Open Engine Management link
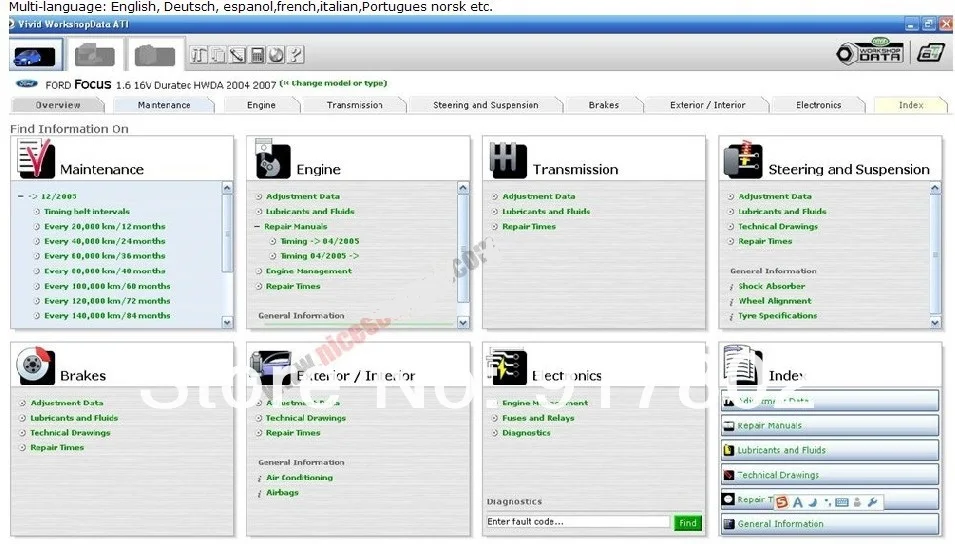This screenshot has height=544, width=955. click(x=308, y=271)
